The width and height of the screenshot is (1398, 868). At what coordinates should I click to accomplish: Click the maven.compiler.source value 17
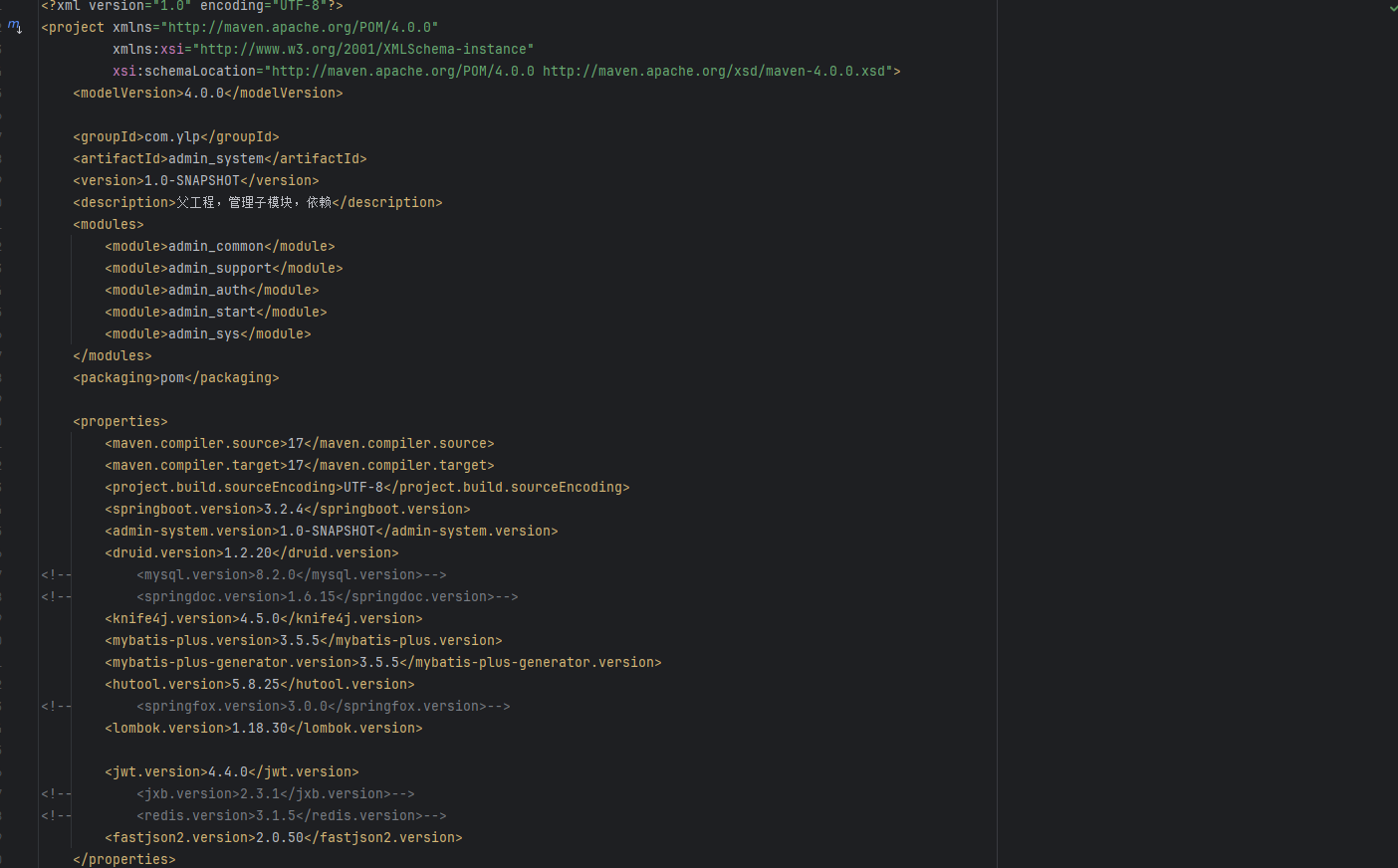click(296, 443)
